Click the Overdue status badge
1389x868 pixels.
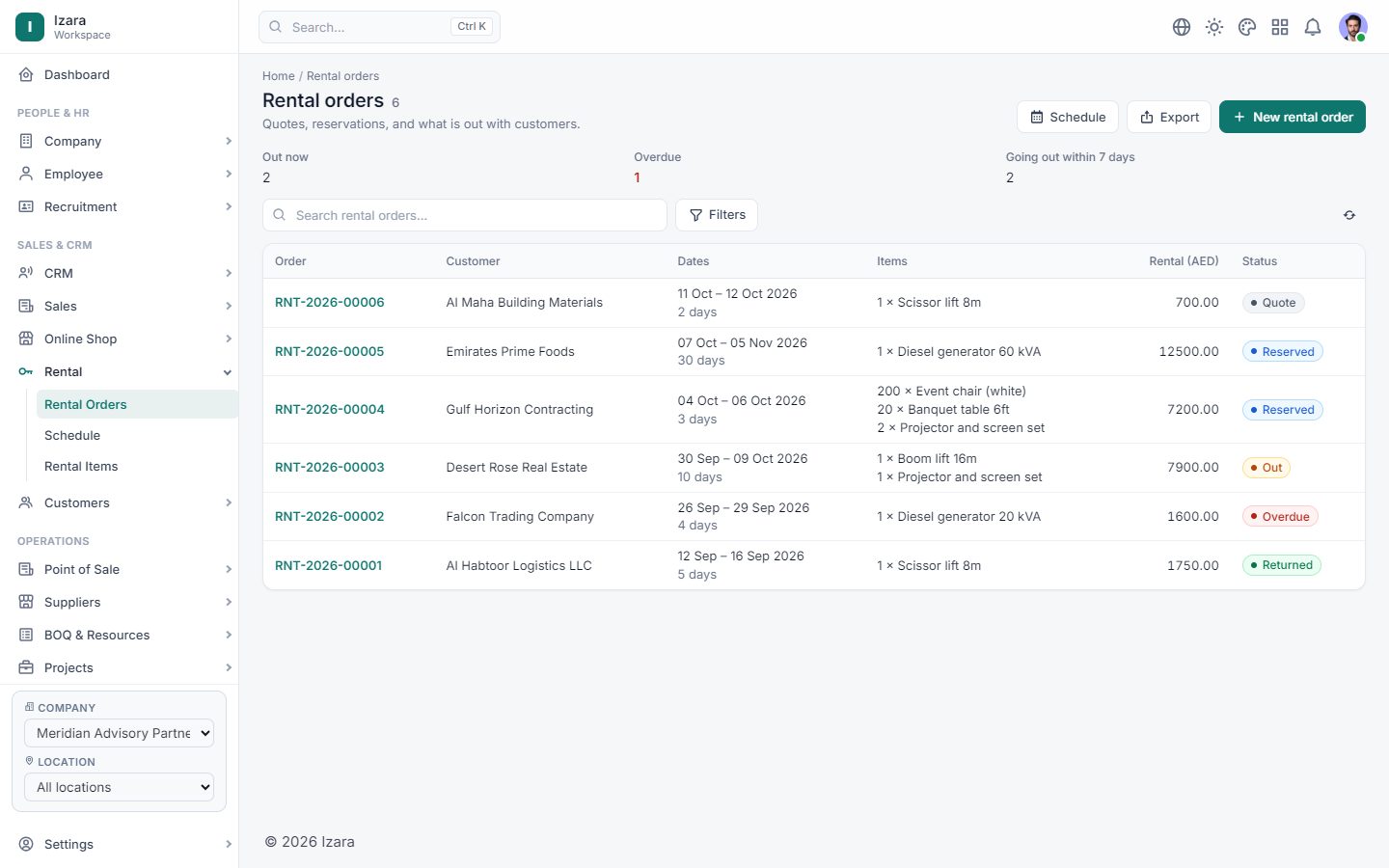pos(1280,516)
